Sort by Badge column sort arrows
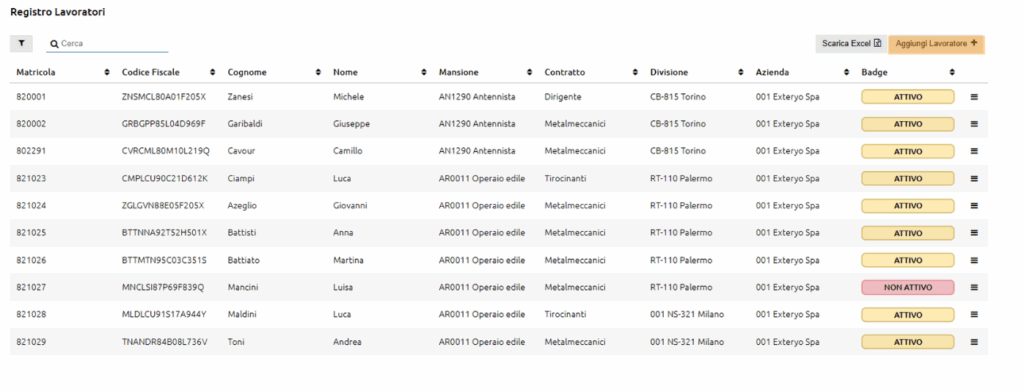Viewport: 1024px width, 391px height. pos(952,72)
